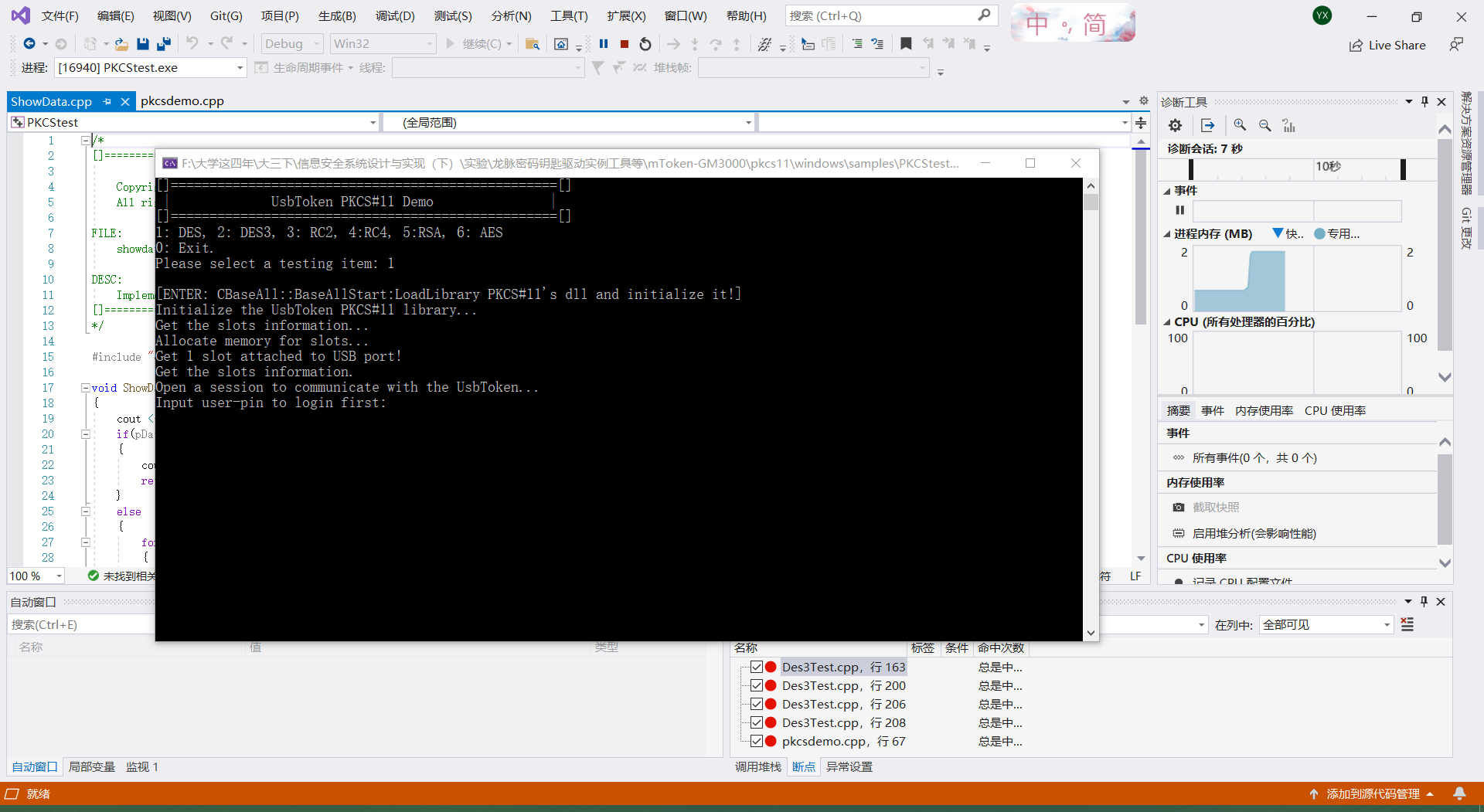Switch to the 调用堆栈 tab
Screen dimensions: 1484x812
(758, 767)
